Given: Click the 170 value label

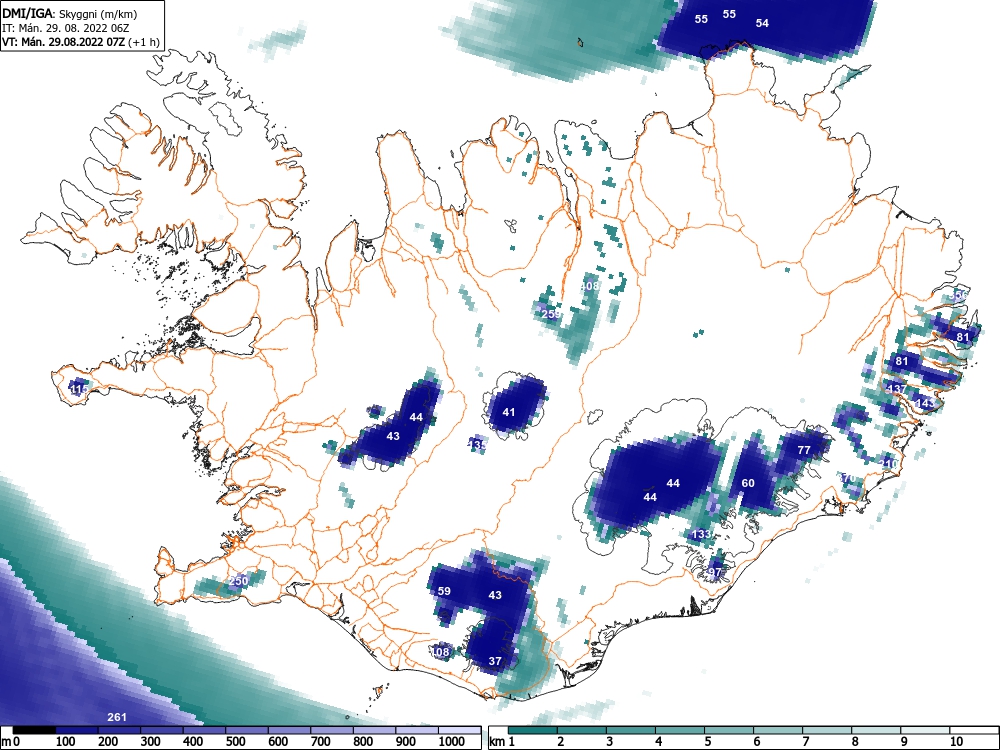Looking at the screenshot, I should (846, 478).
